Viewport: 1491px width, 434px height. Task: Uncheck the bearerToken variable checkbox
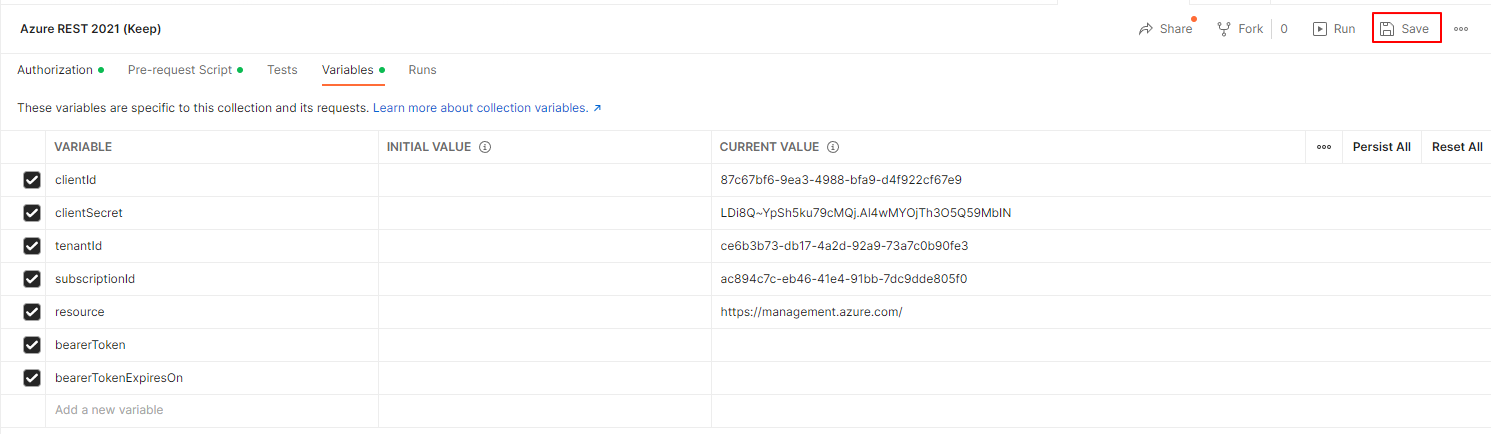pos(32,345)
